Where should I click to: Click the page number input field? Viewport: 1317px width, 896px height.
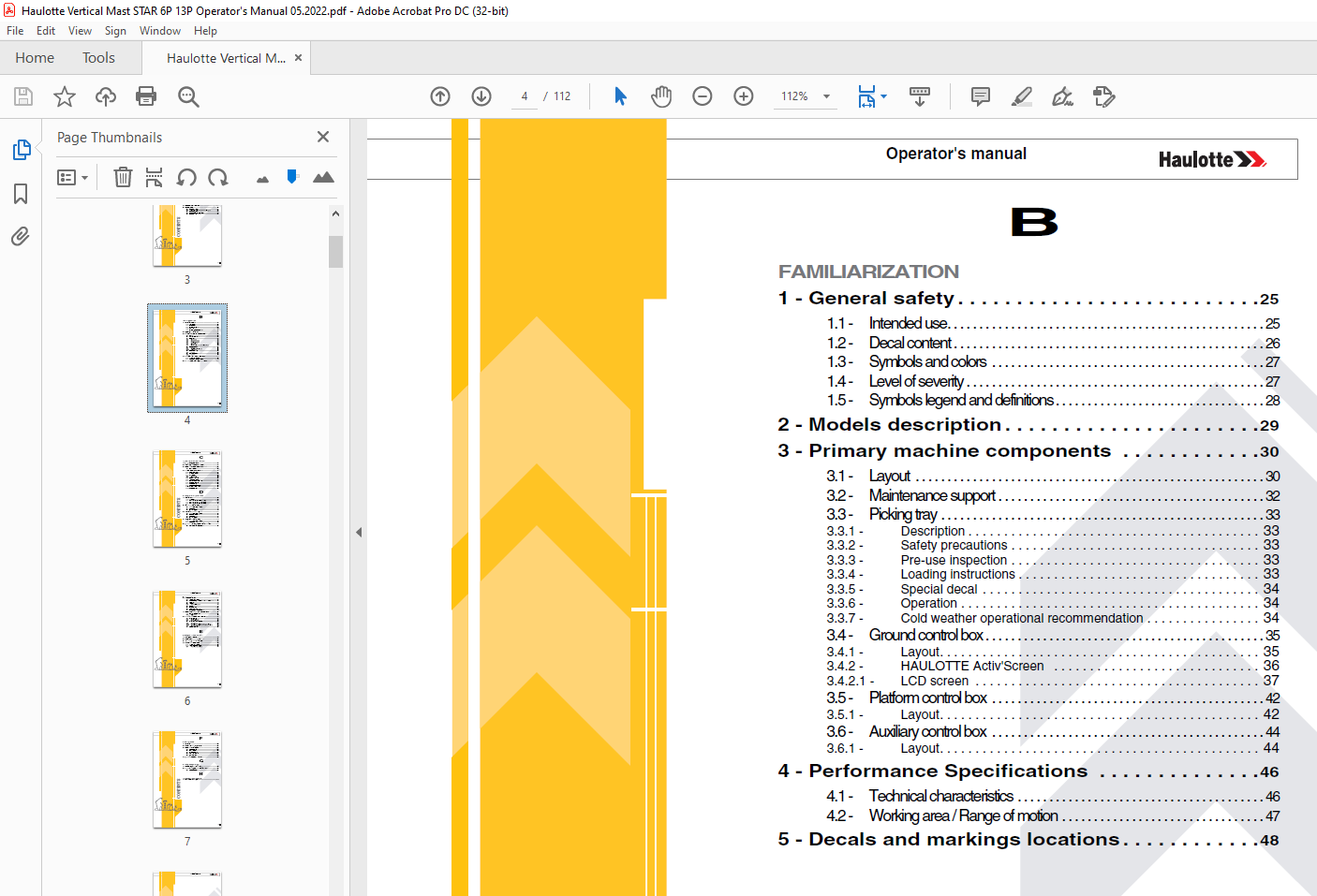tap(525, 96)
